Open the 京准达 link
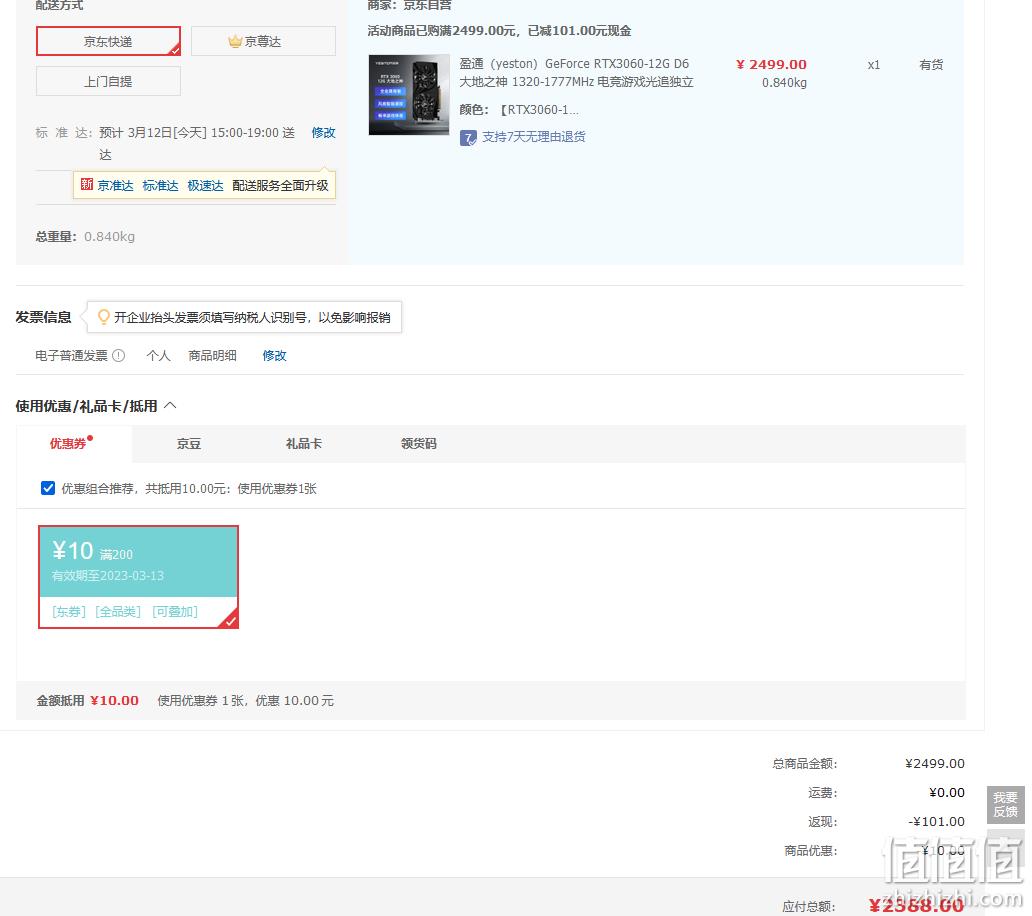 115,186
